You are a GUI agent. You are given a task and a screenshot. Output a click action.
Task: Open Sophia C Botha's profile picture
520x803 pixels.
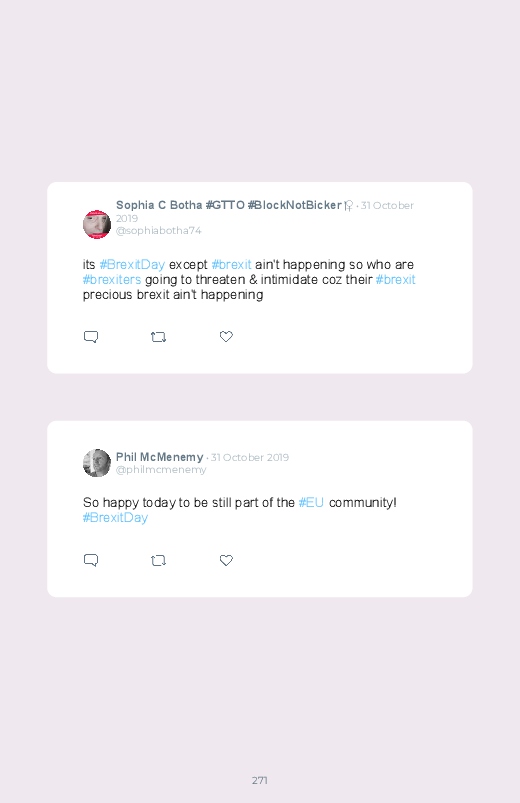pos(97,224)
